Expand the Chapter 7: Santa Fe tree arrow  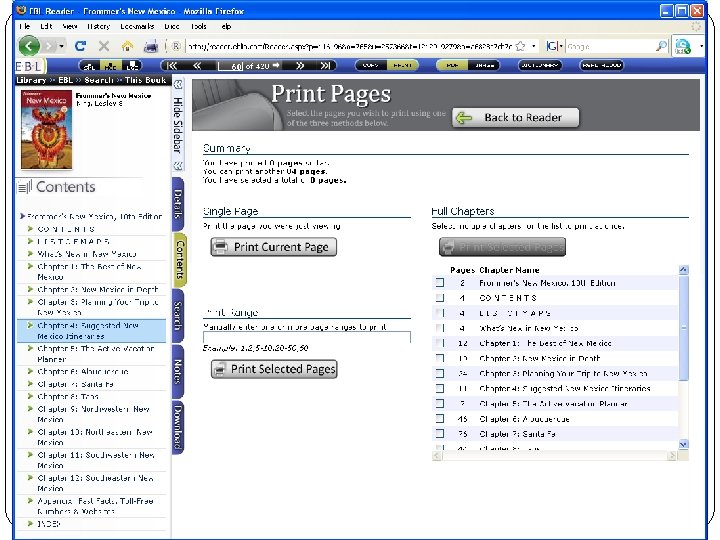click(x=30, y=383)
